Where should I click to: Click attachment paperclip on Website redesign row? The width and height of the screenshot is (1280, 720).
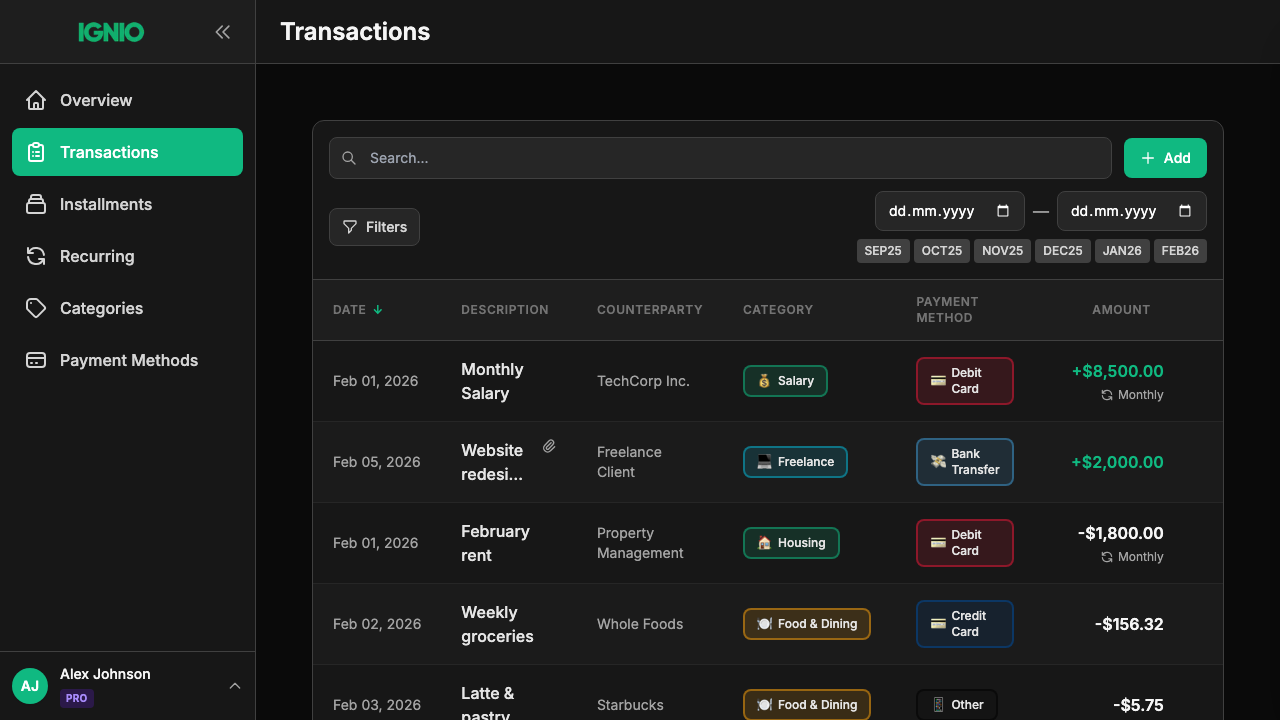549,446
